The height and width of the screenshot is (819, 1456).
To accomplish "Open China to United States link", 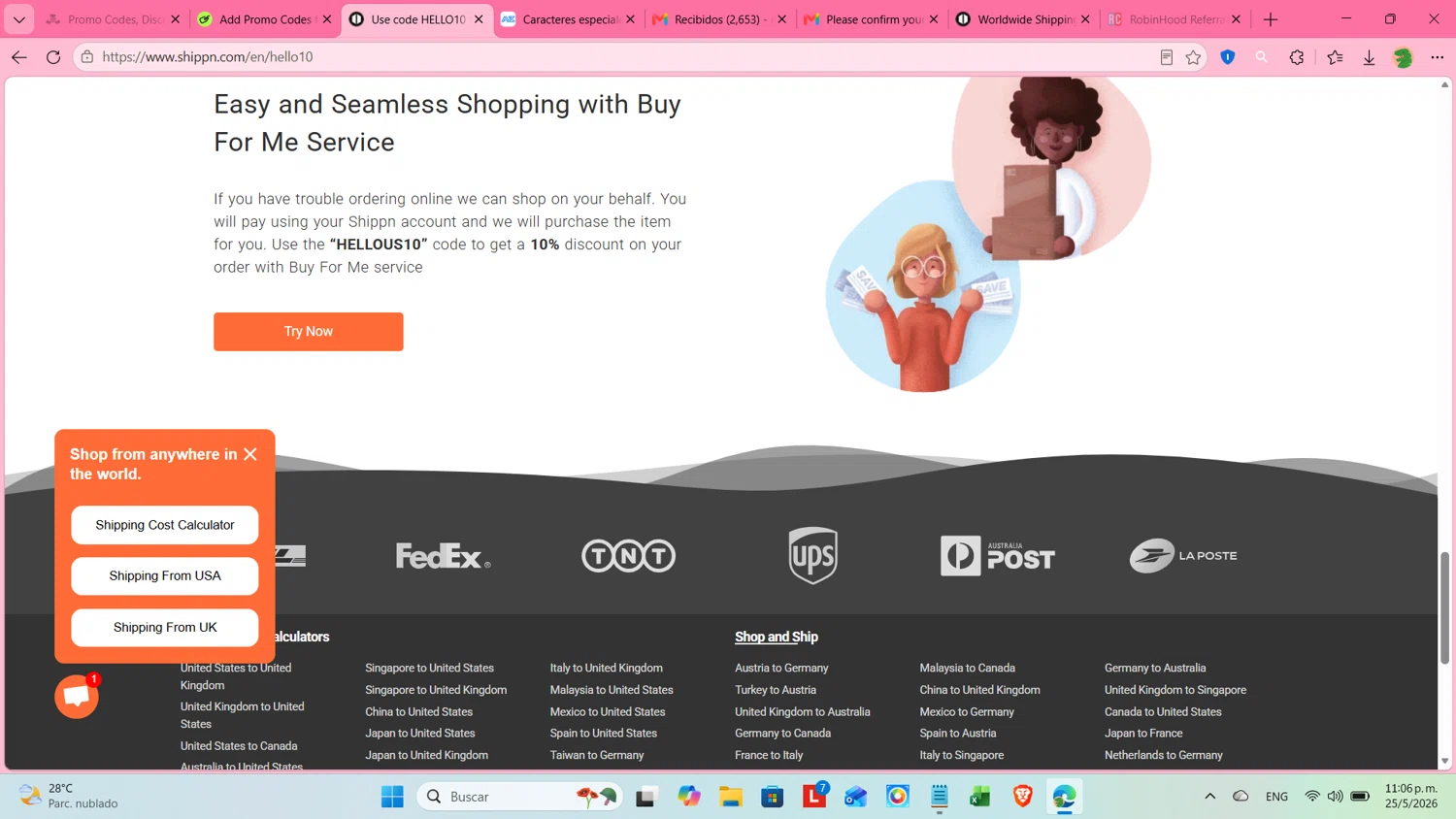I will [x=419, y=712].
